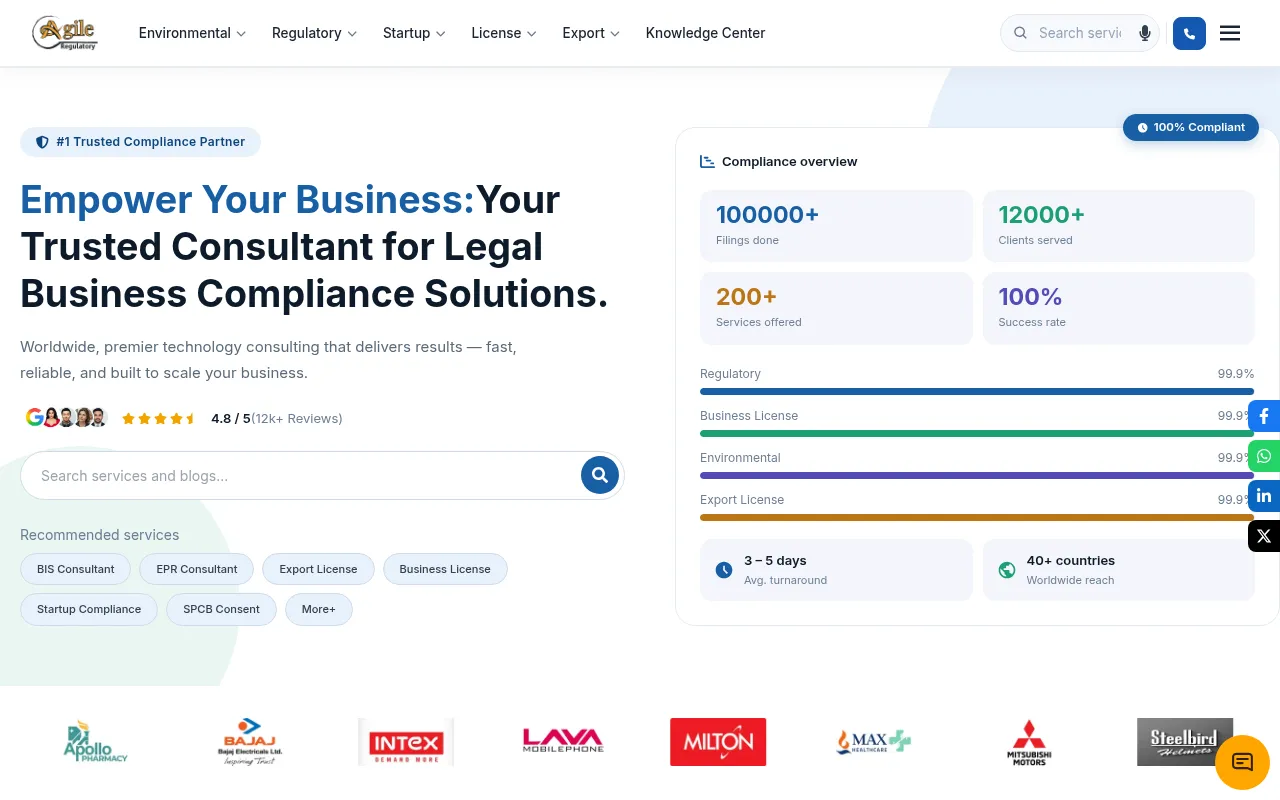
Task: Click the blue phone call button
Action: point(1189,33)
